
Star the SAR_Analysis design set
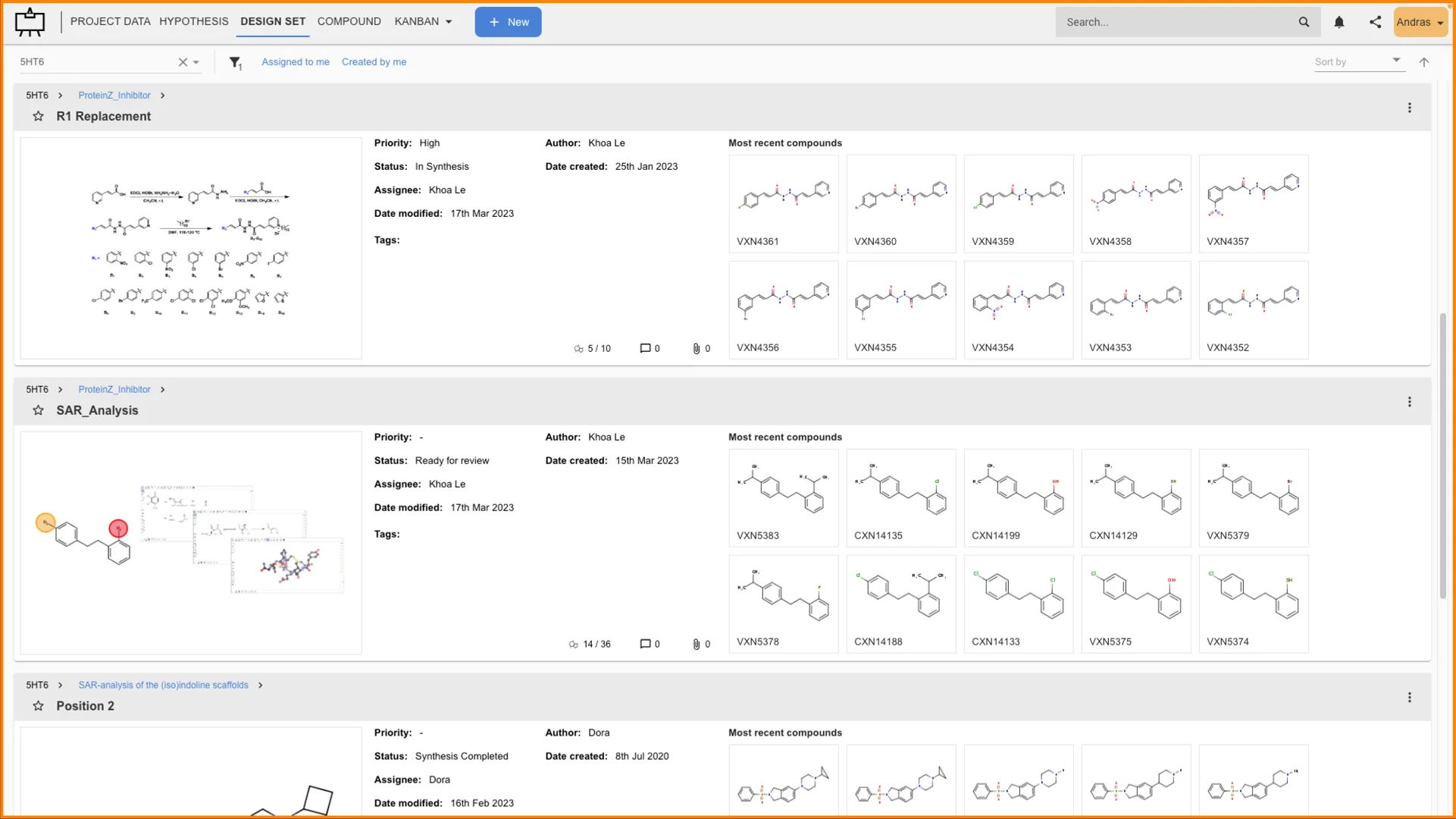[38, 410]
